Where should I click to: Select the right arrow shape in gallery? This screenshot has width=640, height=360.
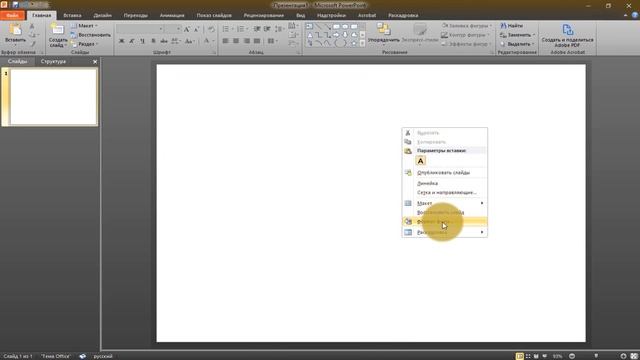[336, 35]
